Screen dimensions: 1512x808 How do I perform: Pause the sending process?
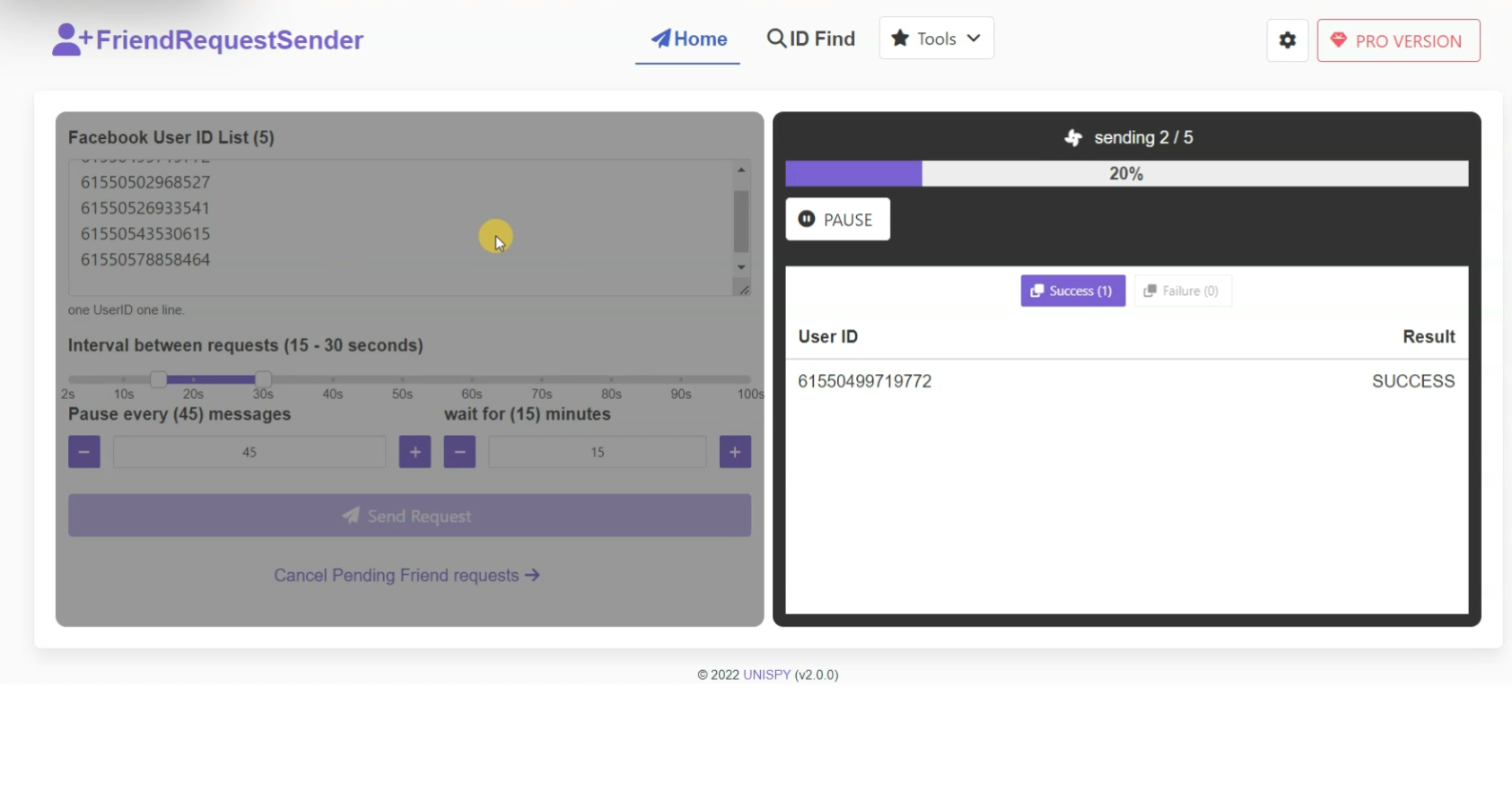tap(837, 220)
